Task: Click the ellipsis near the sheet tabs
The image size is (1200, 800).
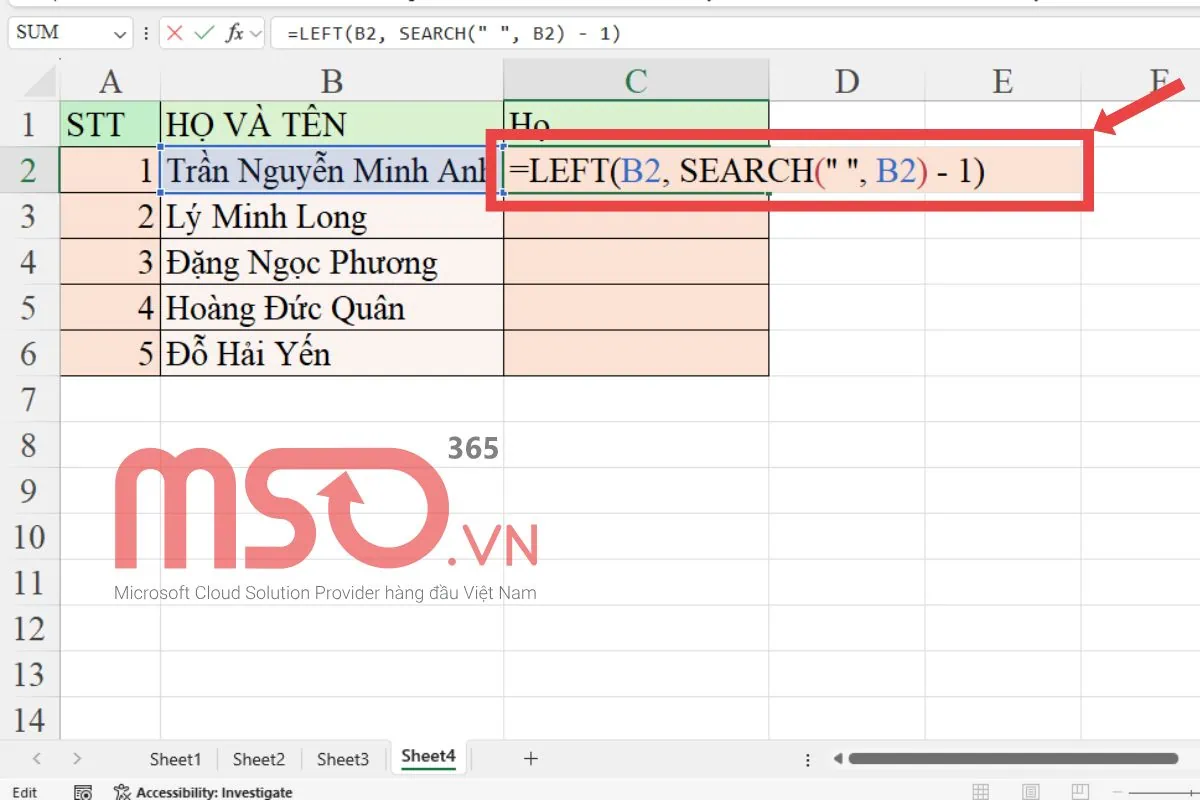Action: point(807,759)
